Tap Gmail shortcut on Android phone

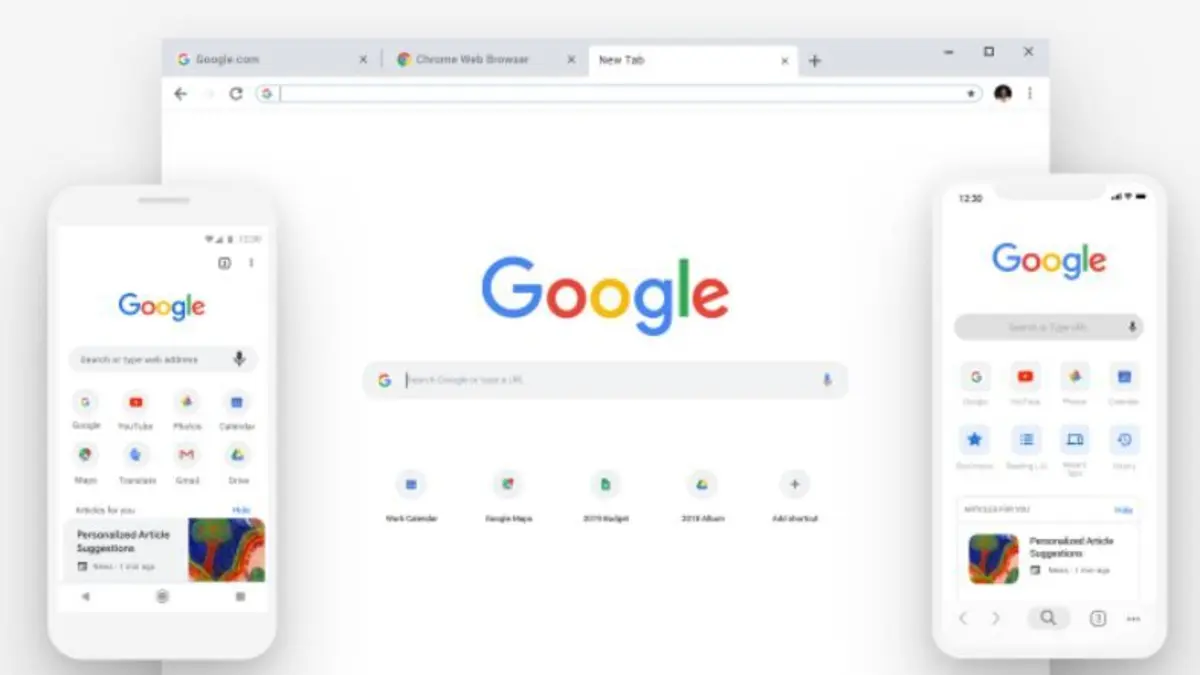186,455
